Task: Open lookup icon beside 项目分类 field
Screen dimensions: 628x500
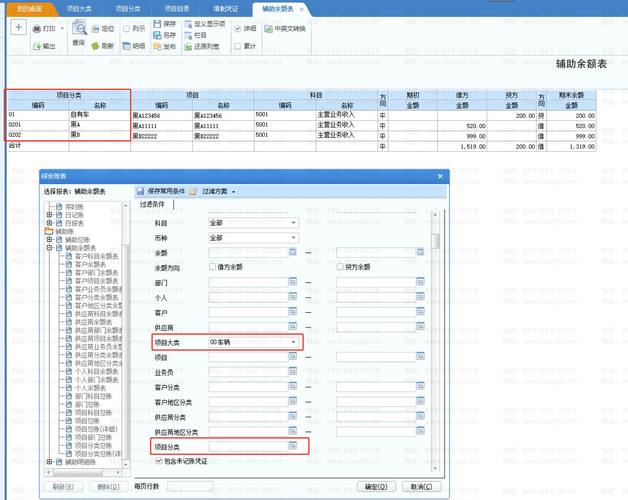Action: tap(293, 445)
